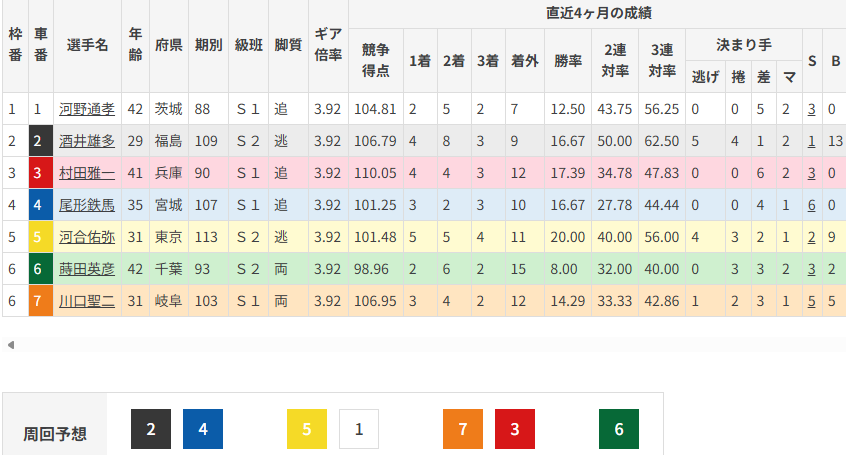This screenshot has width=846, height=455.
Task: Click the 川口聖二 rider name link
Action: (x=87, y=301)
